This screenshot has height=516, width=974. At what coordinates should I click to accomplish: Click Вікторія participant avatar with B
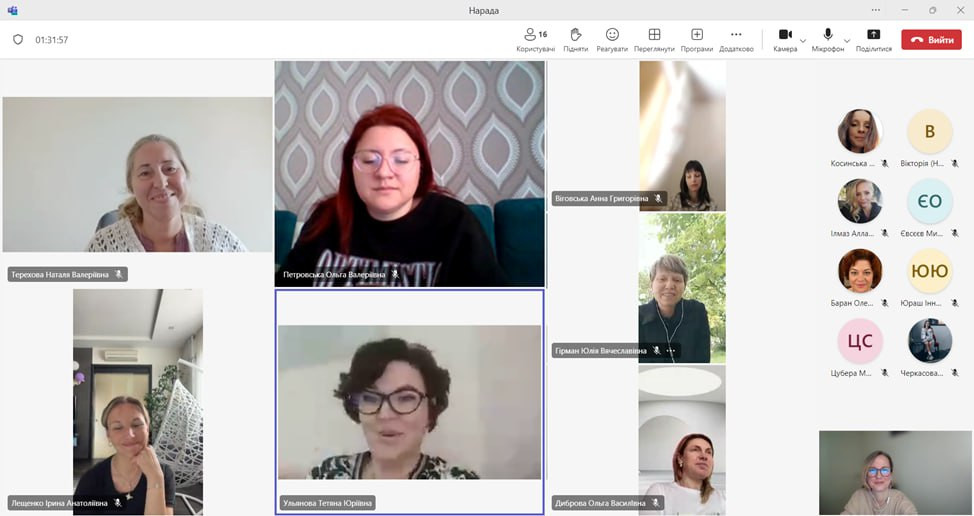click(x=930, y=131)
